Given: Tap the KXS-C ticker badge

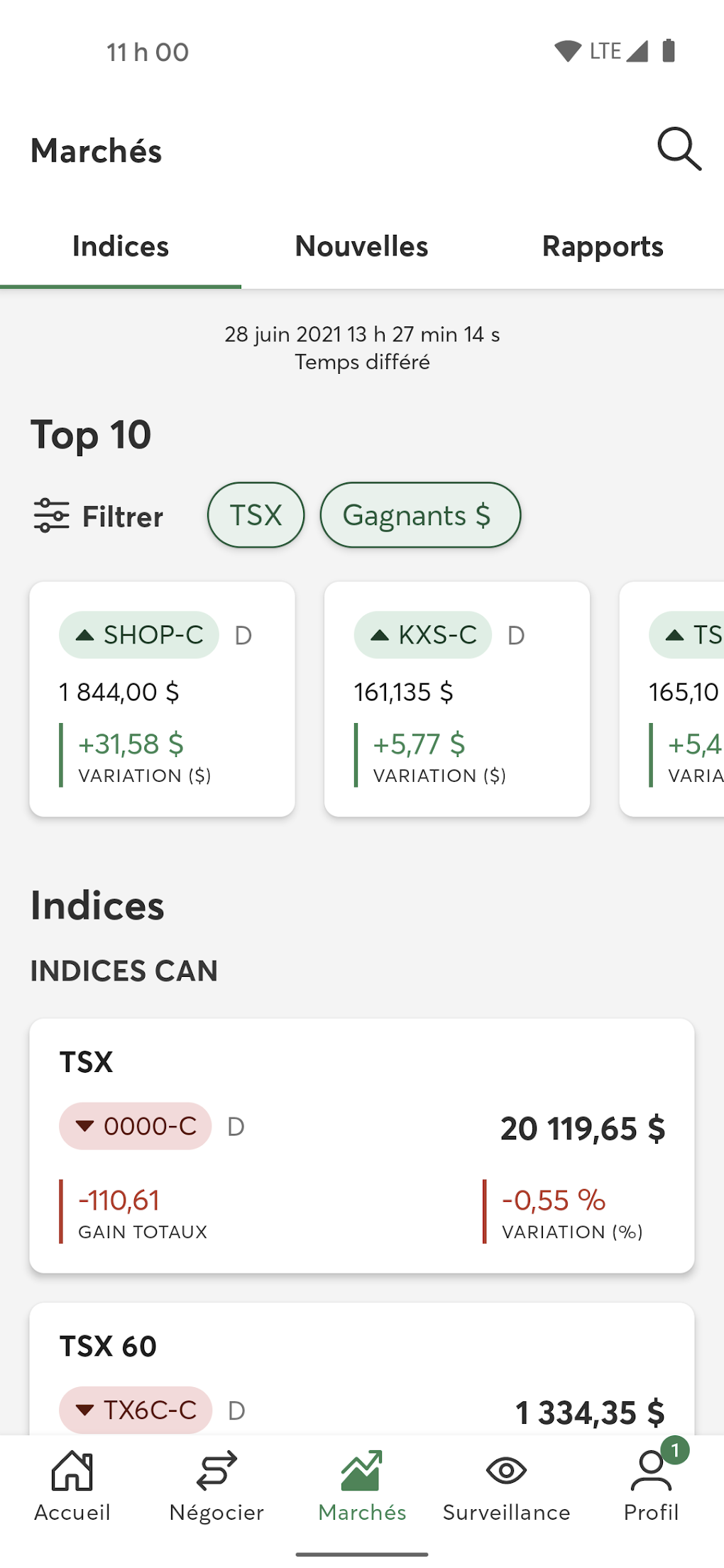Looking at the screenshot, I should pos(423,635).
